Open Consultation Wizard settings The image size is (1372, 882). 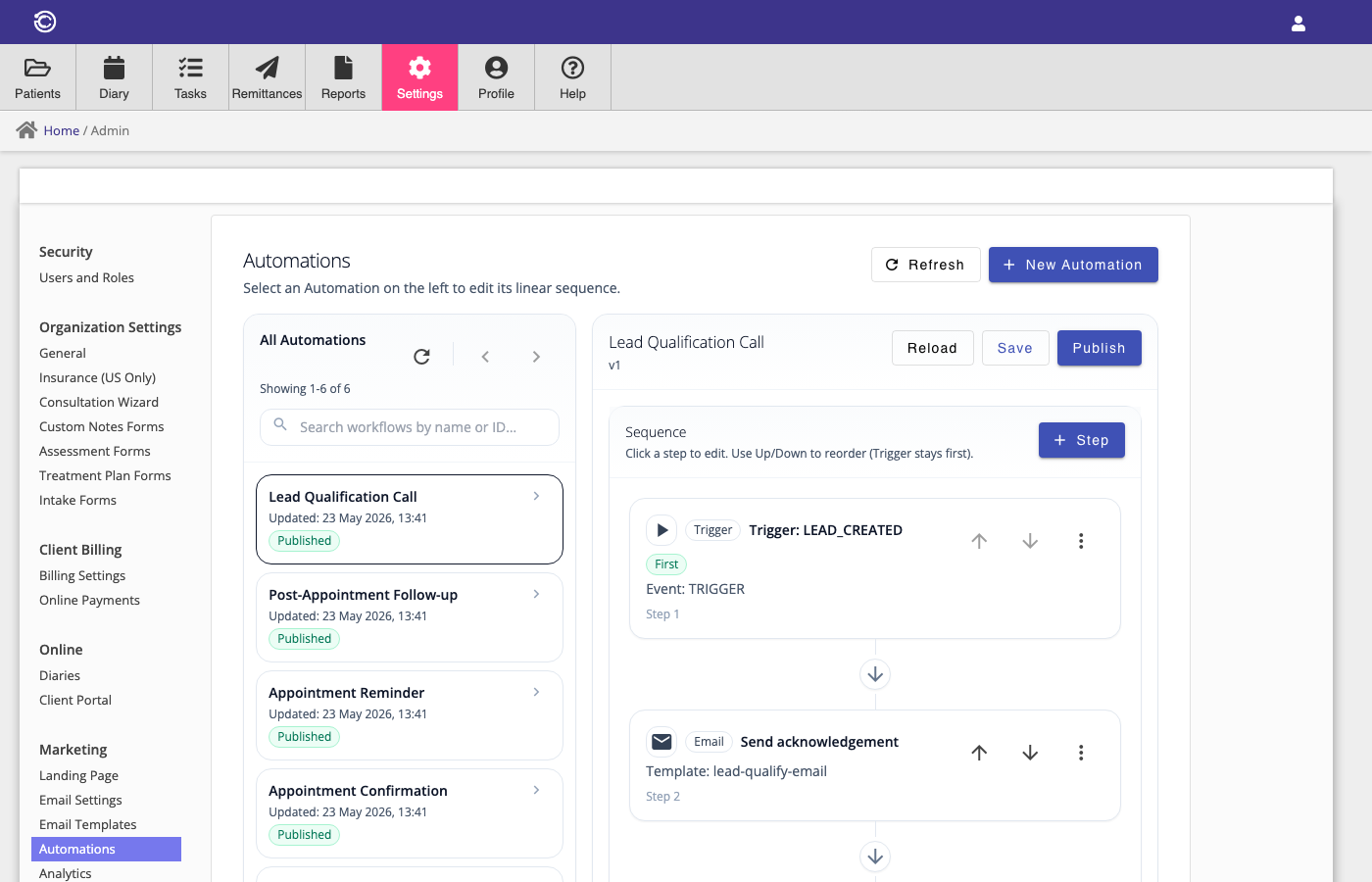pyautogui.click(x=99, y=402)
